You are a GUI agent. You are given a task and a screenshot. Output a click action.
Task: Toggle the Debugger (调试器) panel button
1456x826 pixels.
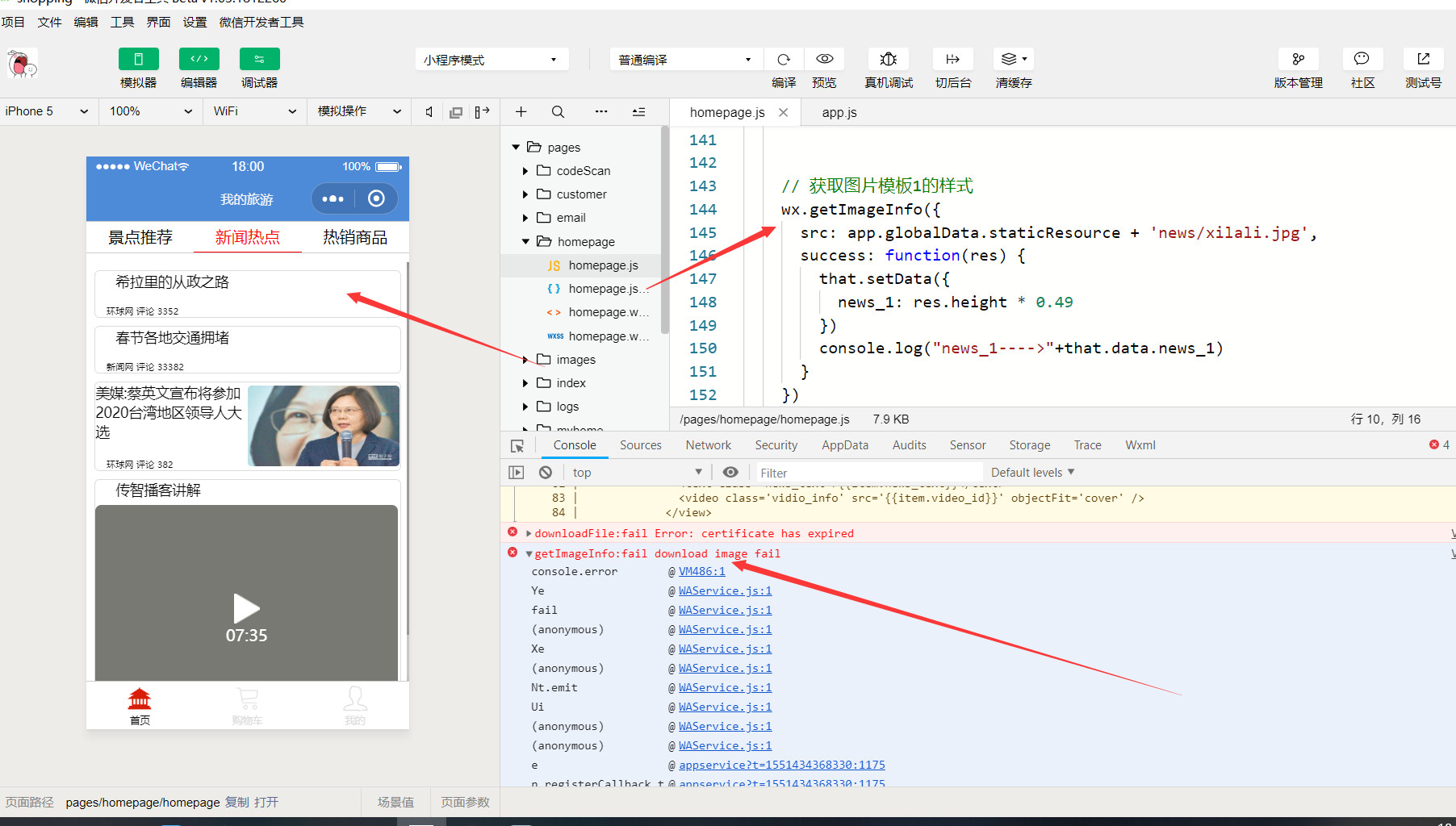click(x=259, y=60)
